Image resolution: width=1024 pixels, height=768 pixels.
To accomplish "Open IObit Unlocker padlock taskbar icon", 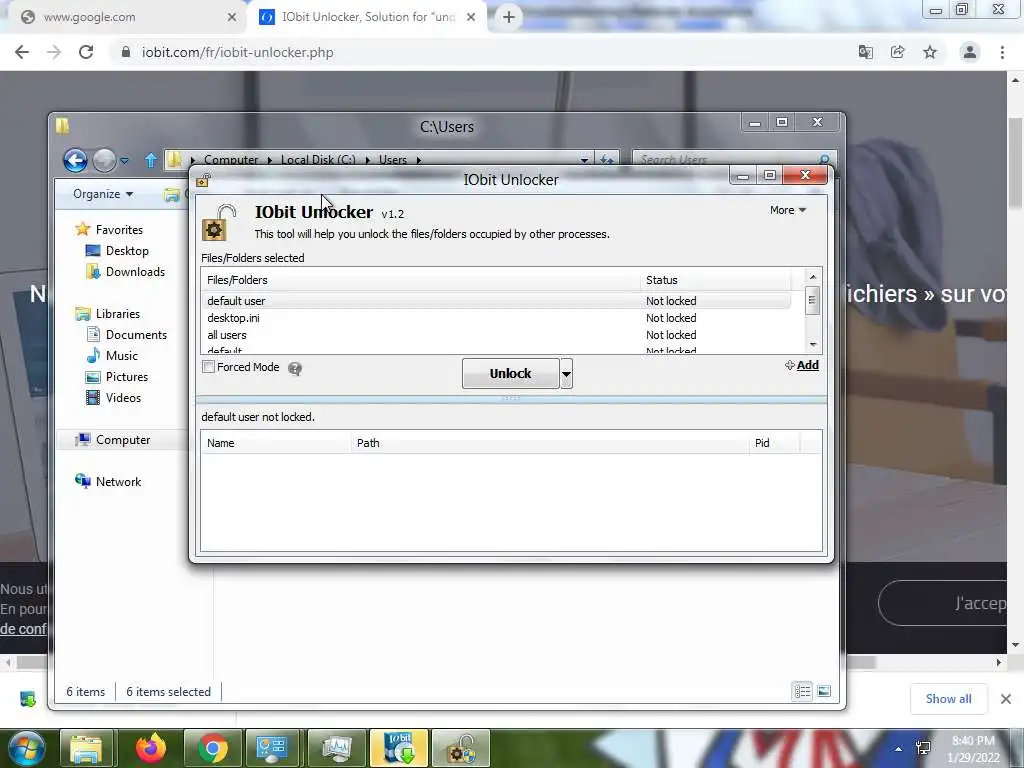I will [x=461, y=748].
